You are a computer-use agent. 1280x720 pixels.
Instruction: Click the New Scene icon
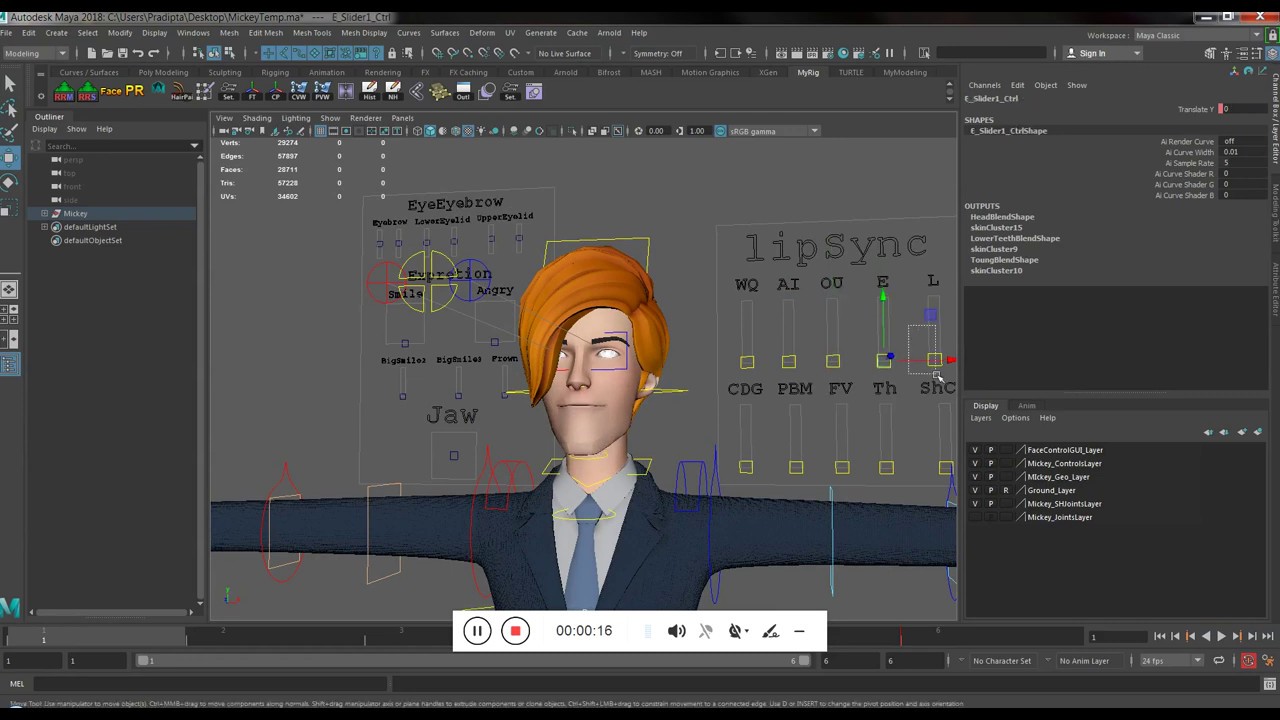pyautogui.click(x=91, y=53)
